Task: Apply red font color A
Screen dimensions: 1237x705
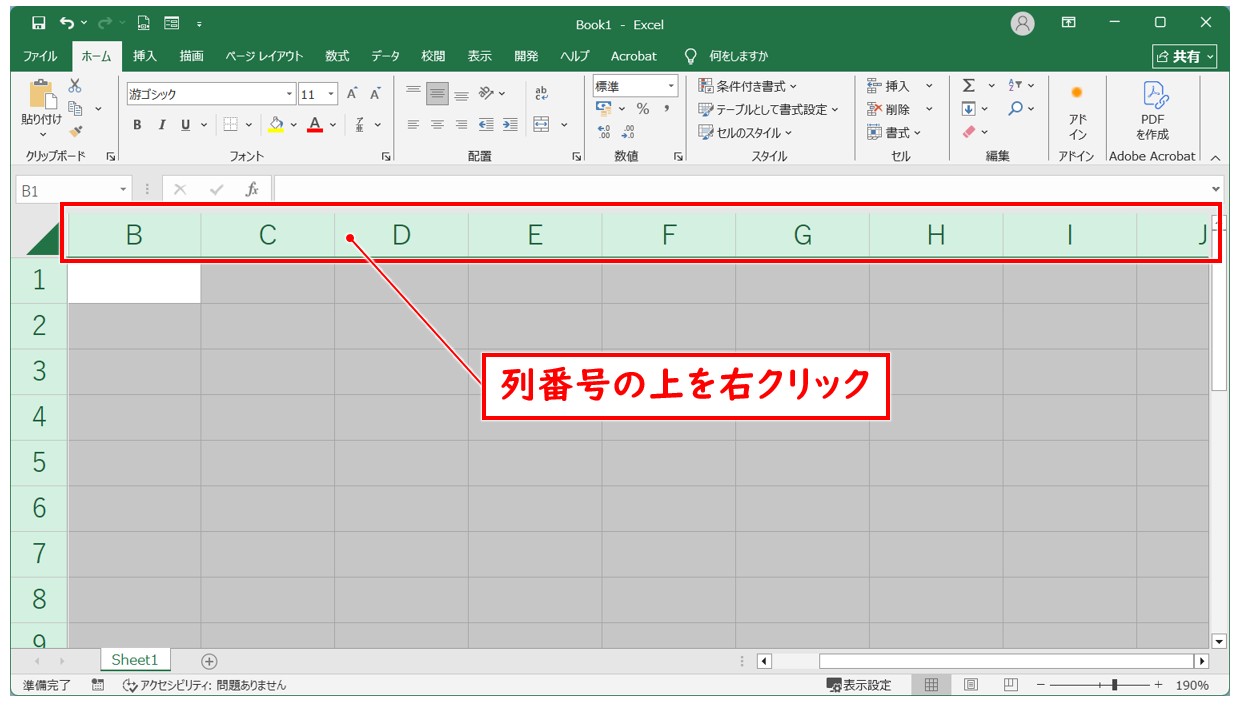Action: 315,125
